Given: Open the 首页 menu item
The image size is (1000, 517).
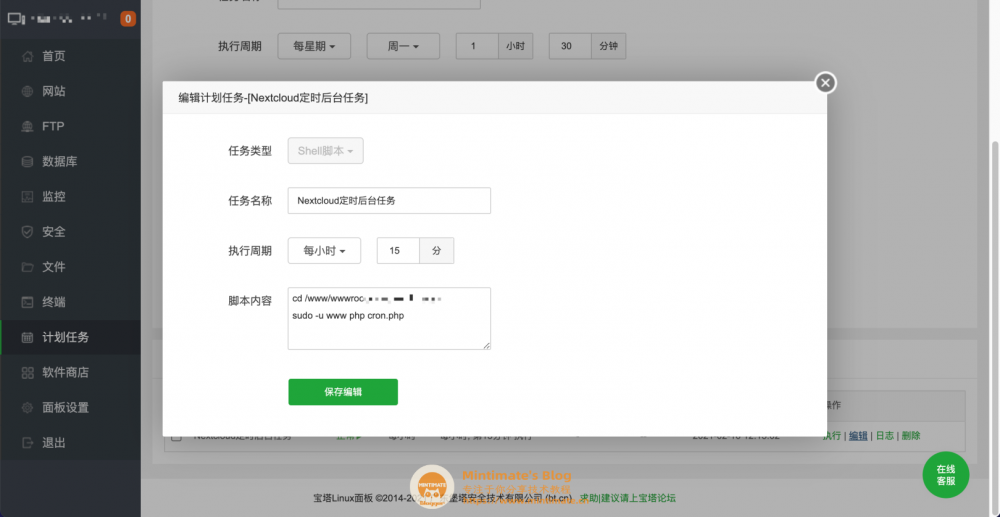Looking at the screenshot, I should (x=54, y=56).
